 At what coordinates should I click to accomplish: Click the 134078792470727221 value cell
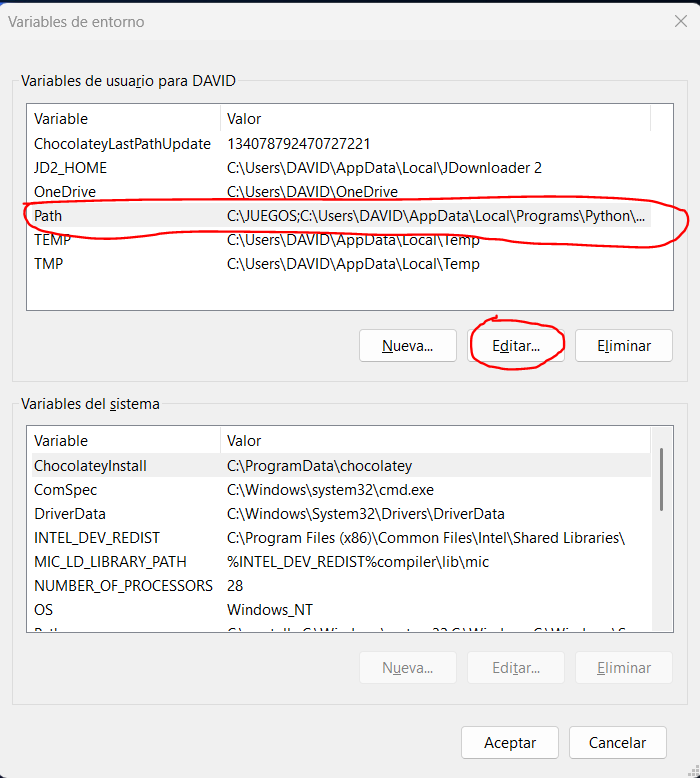click(299, 144)
